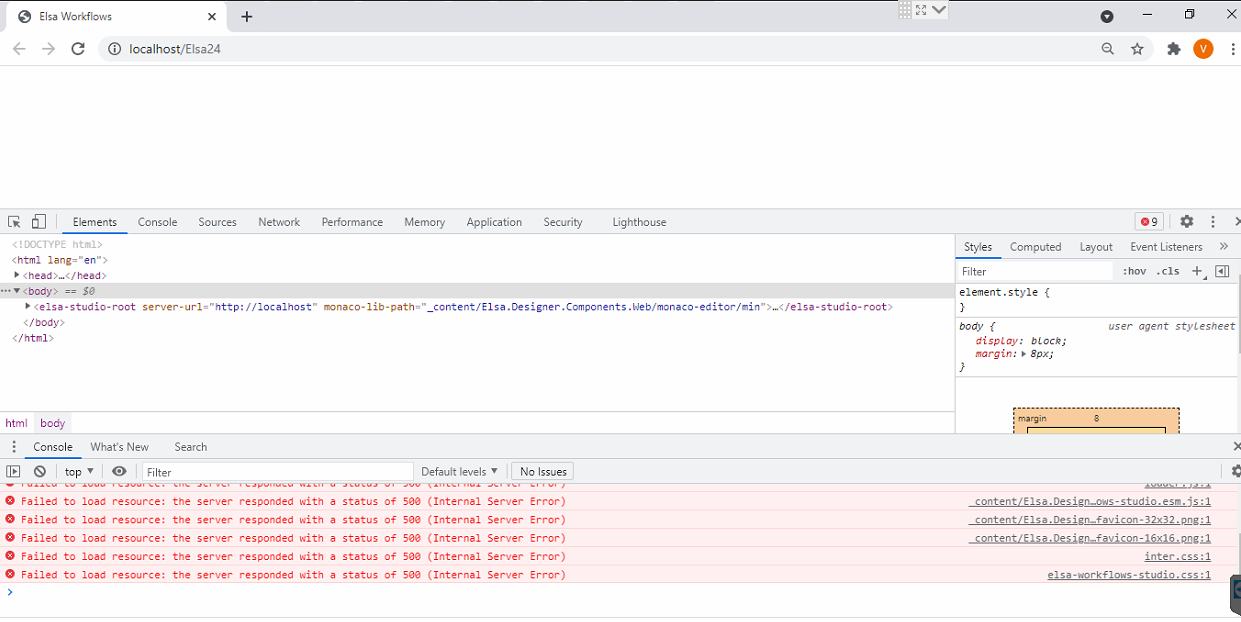Select the html breadcrumb

[16, 423]
